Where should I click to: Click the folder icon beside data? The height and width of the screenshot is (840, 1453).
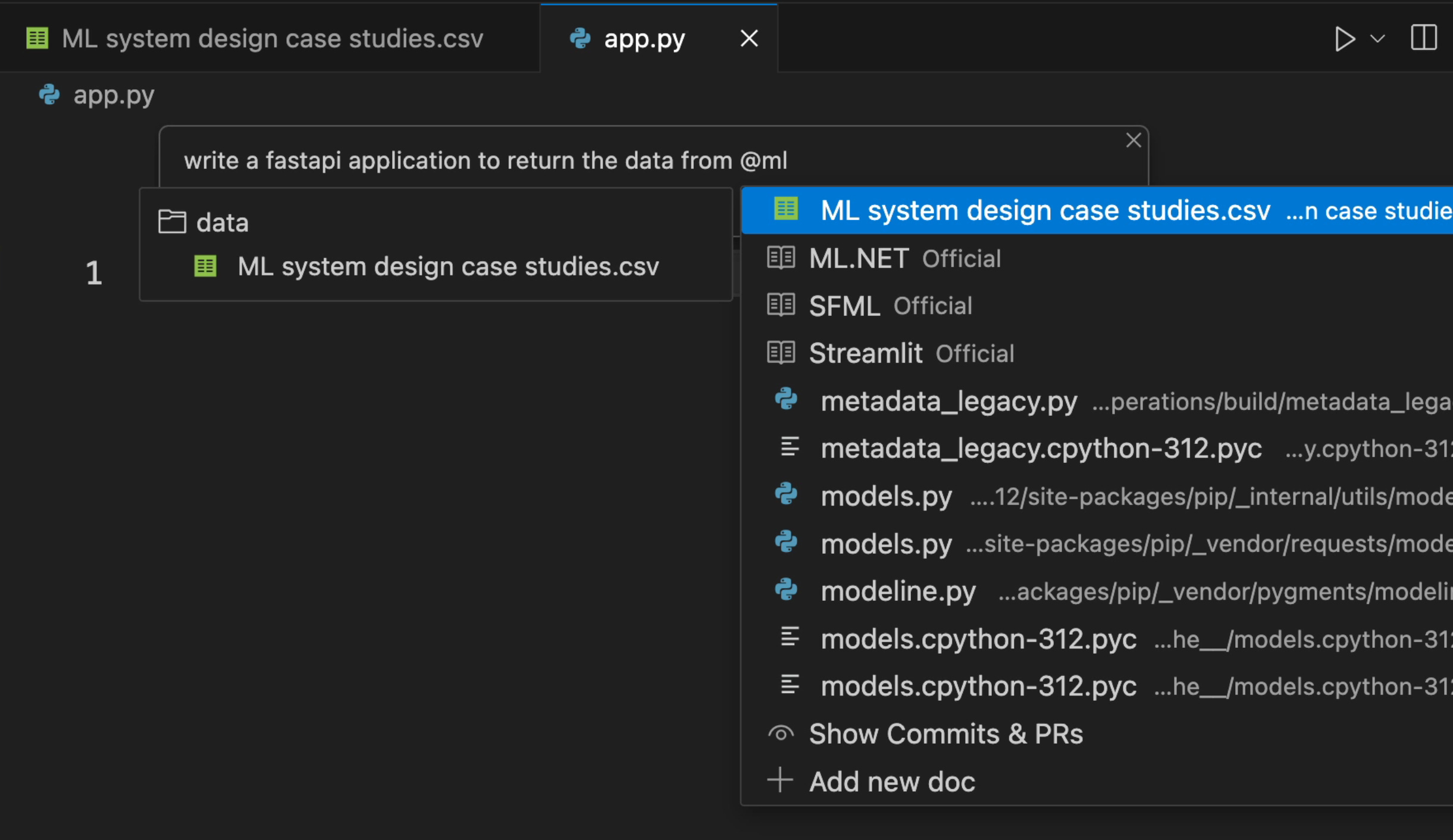[172, 221]
